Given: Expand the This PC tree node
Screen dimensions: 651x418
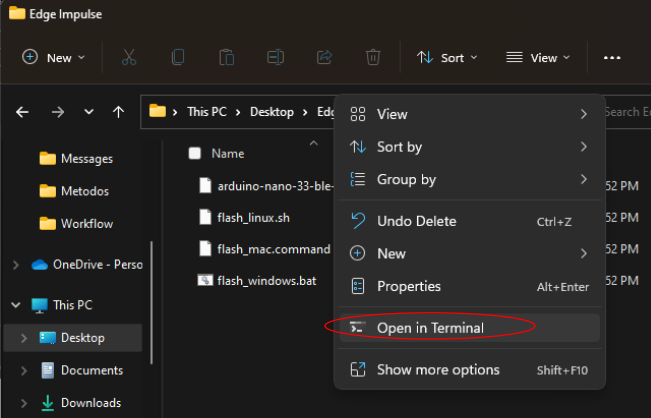Looking at the screenshot, I should pos(16,305).
